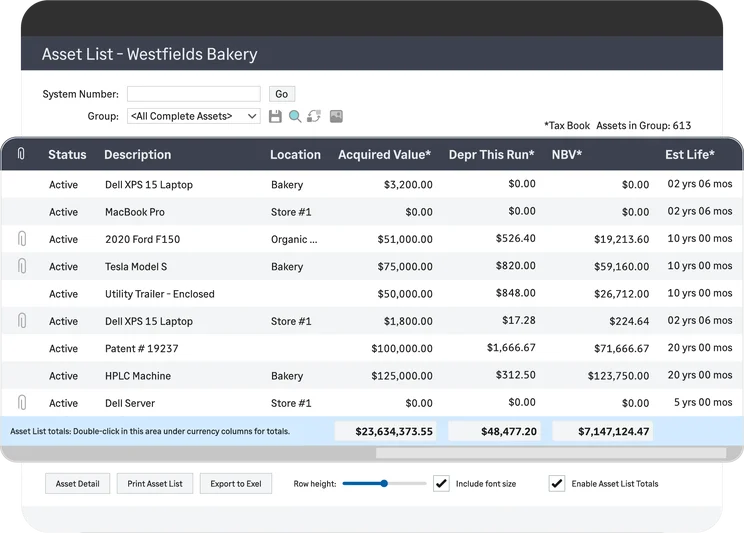Image resolution: width=744 pixels, height=533 pixels.
Task: Sort by the Acquired Value column header
Action: pyautogui.click(x=384, y=155)
